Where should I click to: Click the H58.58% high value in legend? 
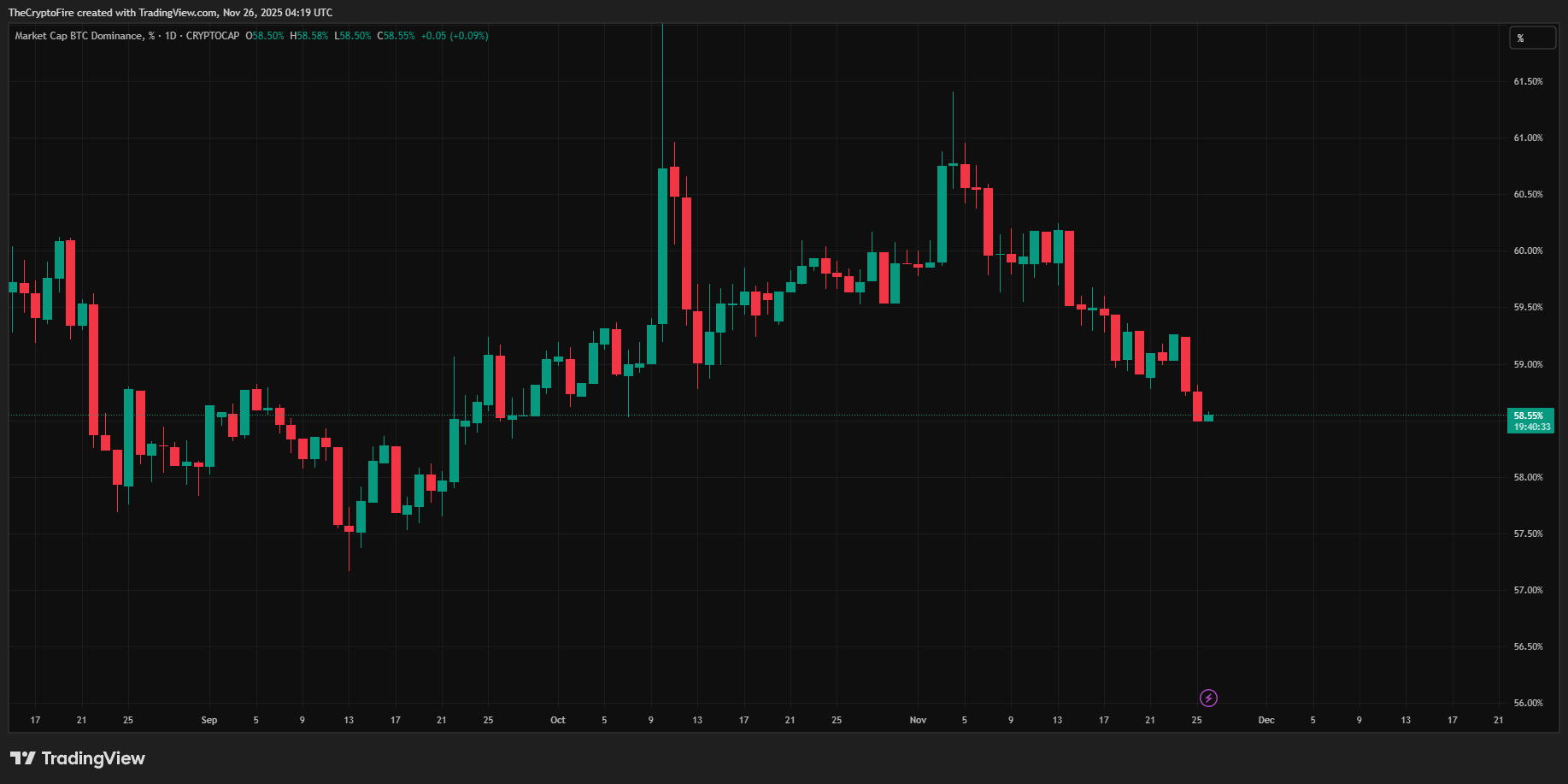[309, 36]
